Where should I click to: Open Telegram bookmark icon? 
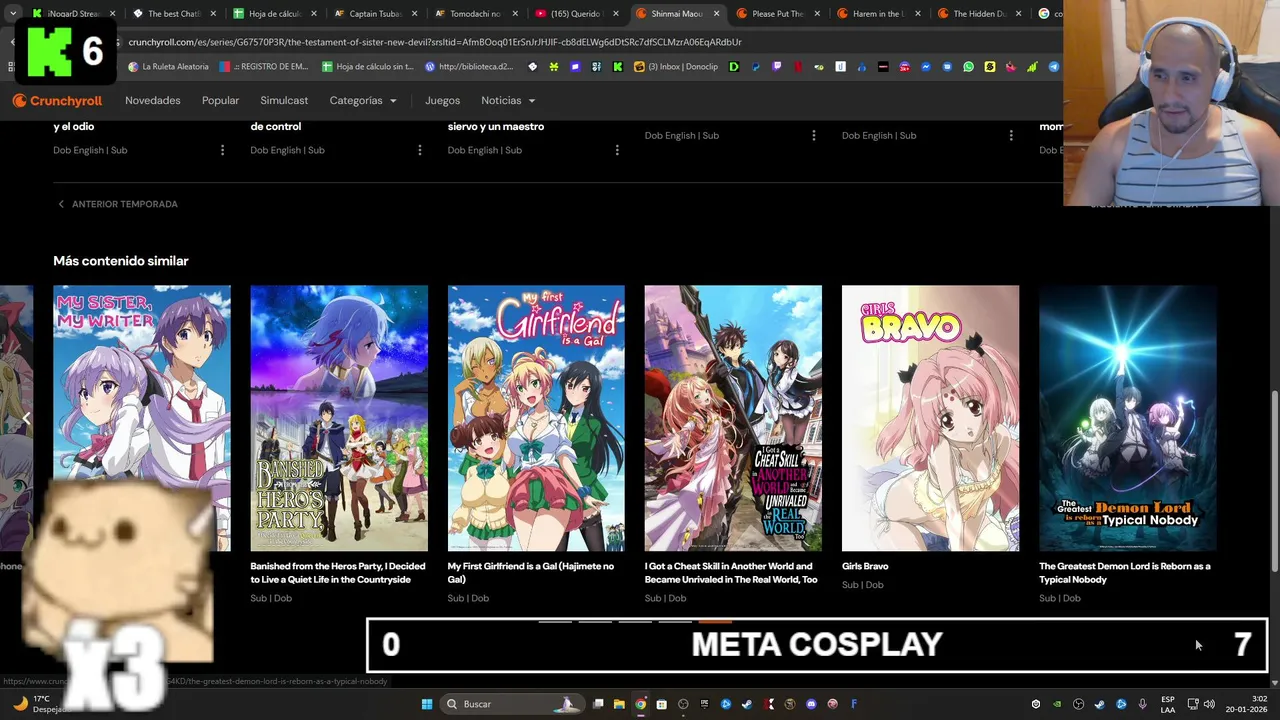pyautogui.click(x=1053, y=67)
